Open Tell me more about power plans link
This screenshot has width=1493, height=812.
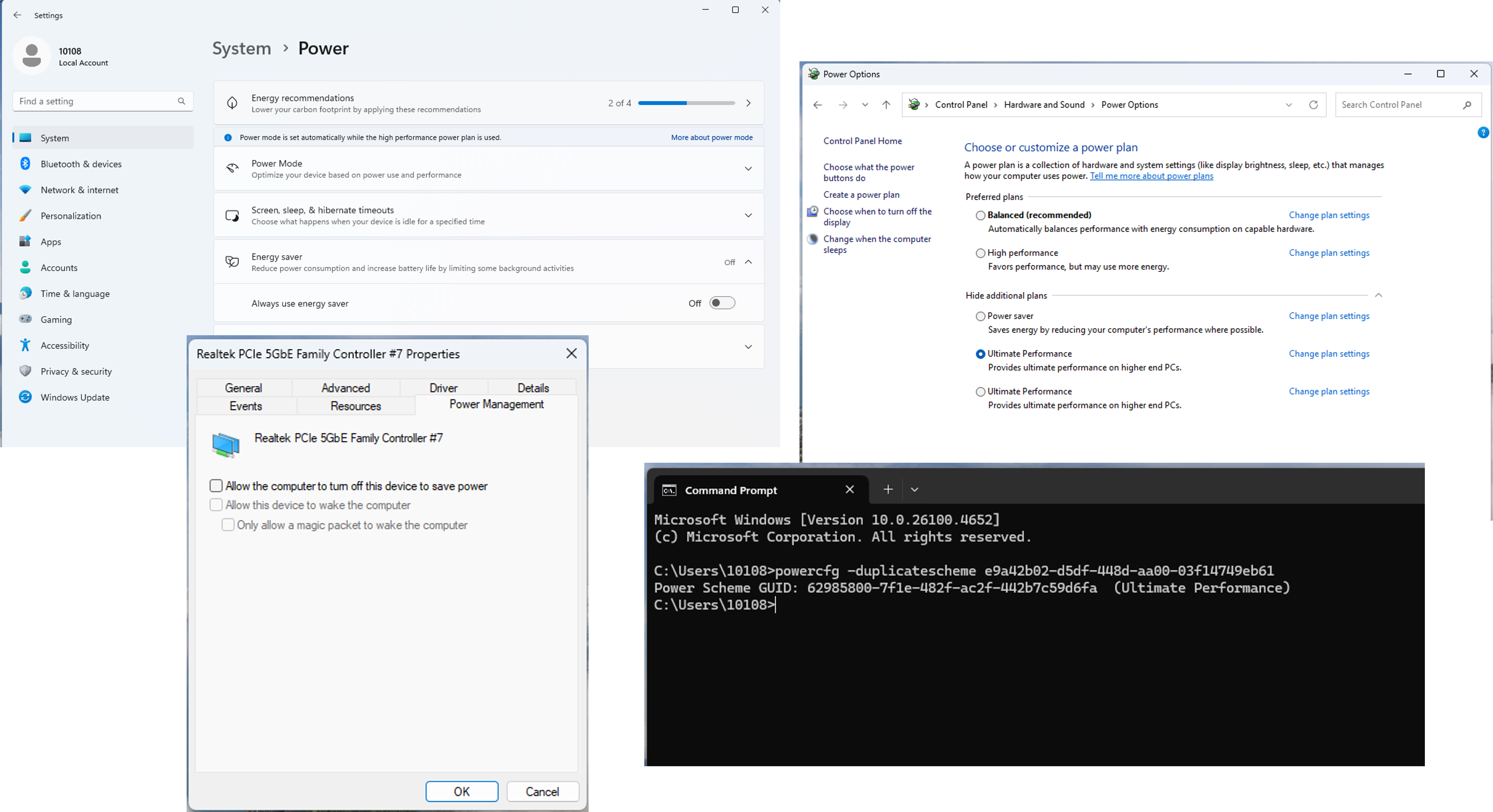(1151, 176)
